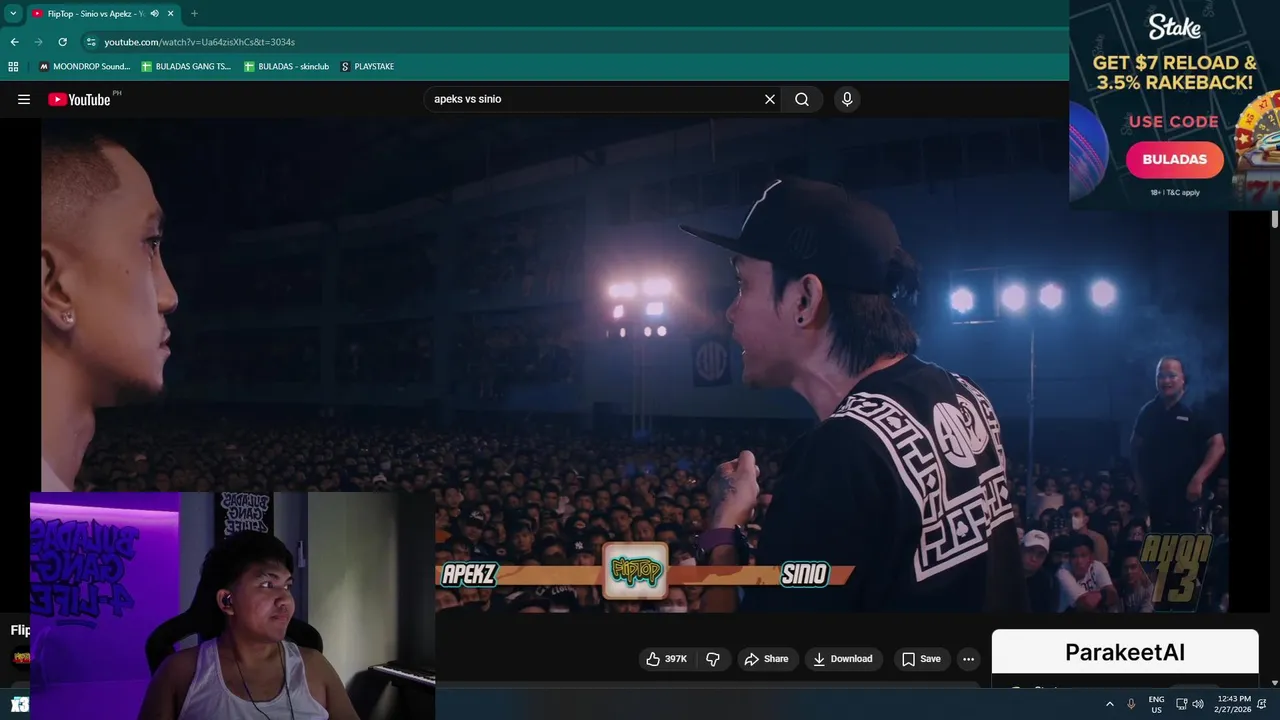Run the search with the magnifier button
The width and height of the screenshot is (1280, 720).
802,99
